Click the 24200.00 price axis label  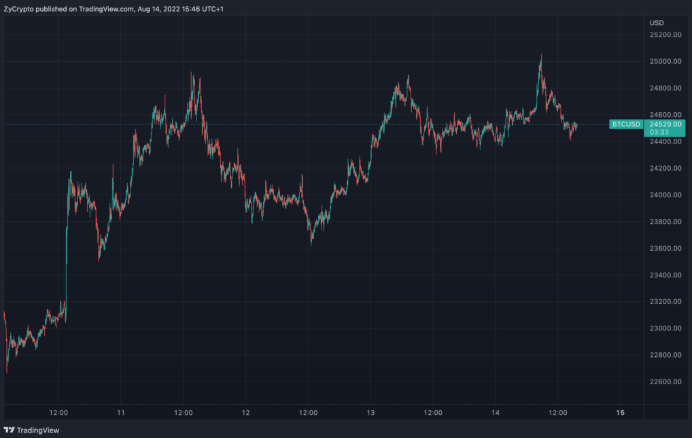point(666,168)
